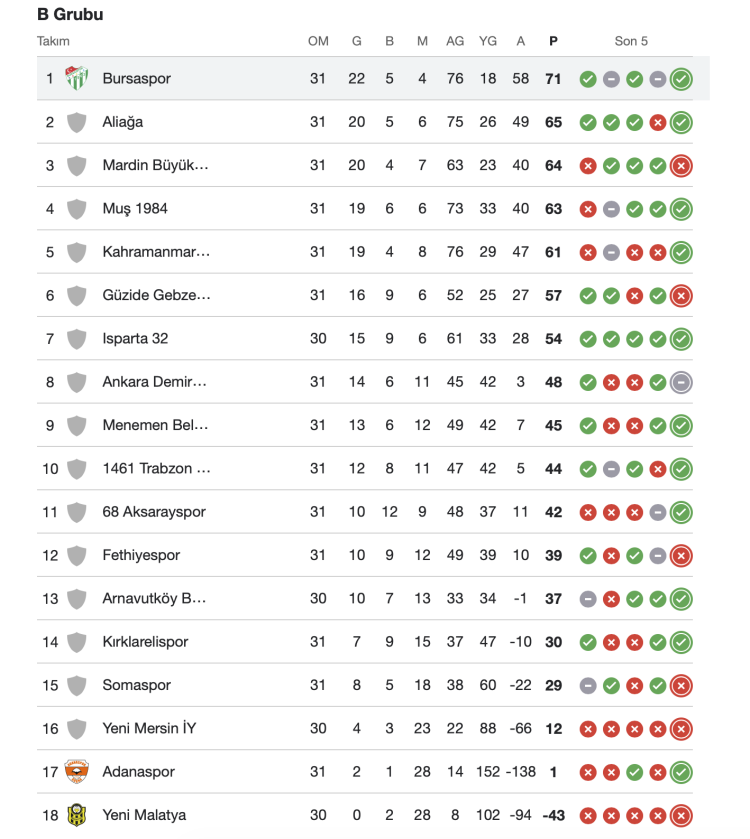Screen dimensions: 750x839
Task: Click the Adanaspor club crest icon
Action: [x=77, y=772]
